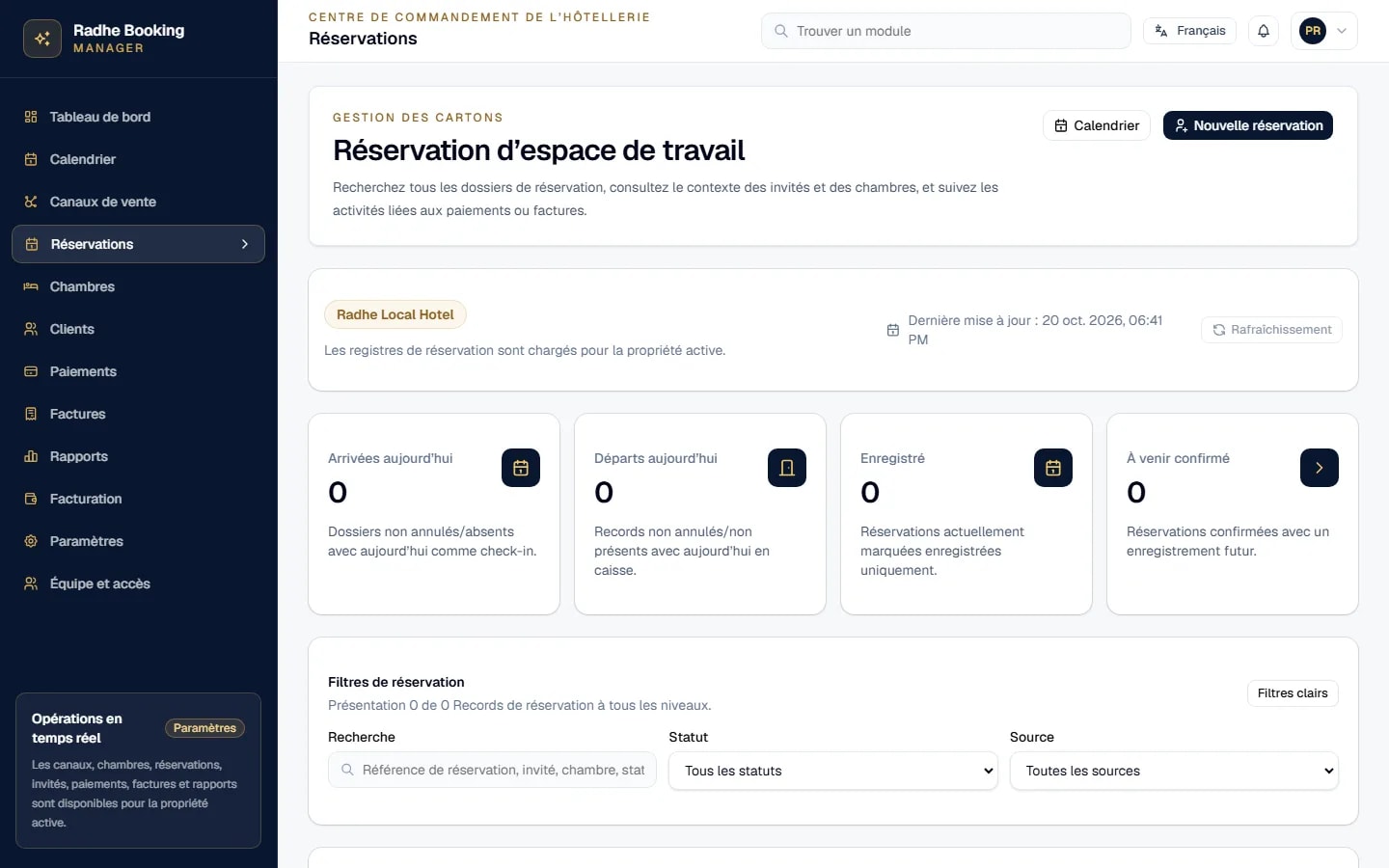Screen dimensions: 1389x868
Task: Click the Départs aujourd'hui door icon
Action: (787, 468)
